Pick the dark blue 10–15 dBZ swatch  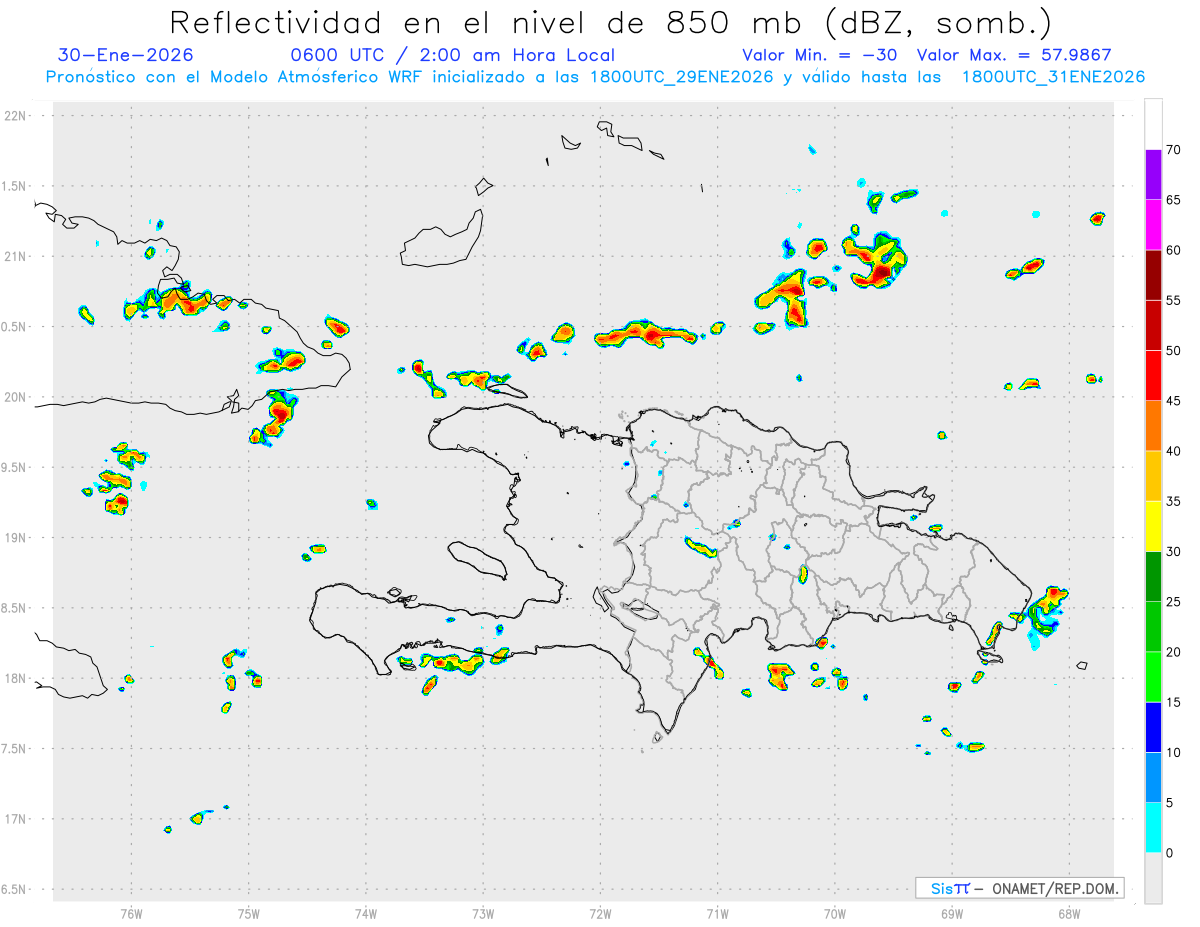click(x=1153, y=728)
